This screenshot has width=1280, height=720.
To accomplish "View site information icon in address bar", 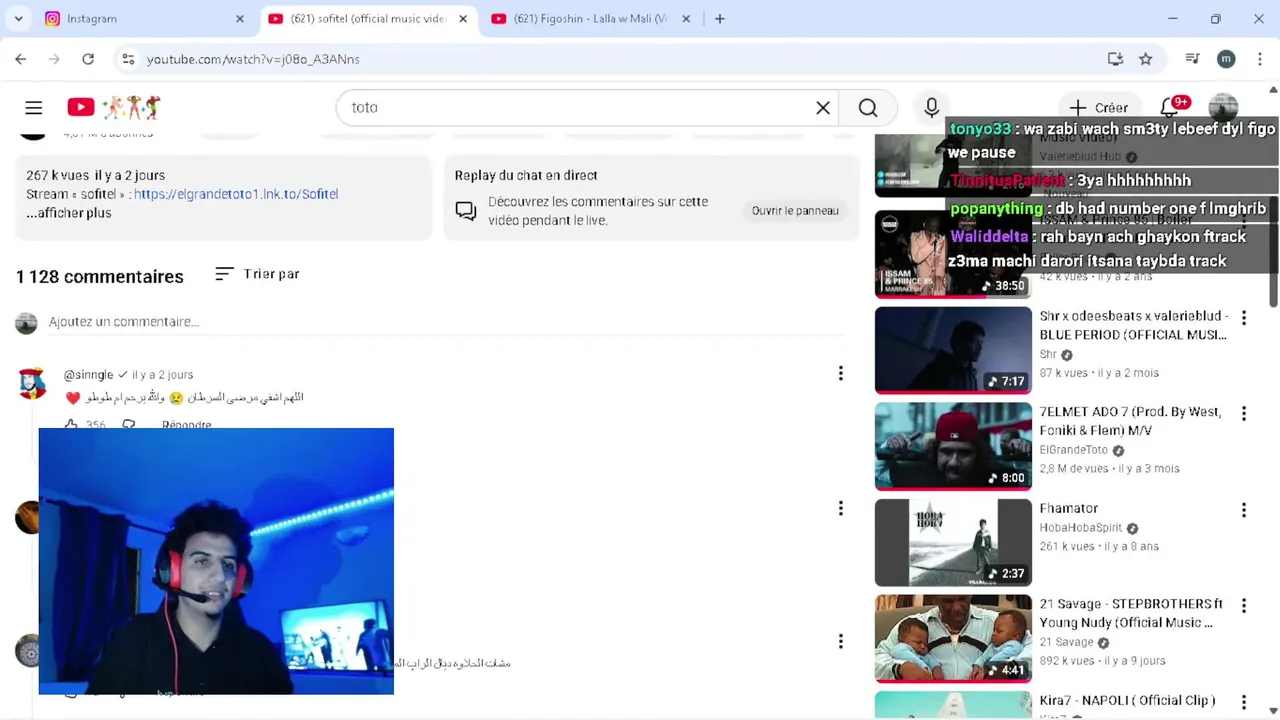I will coord(128,59).
